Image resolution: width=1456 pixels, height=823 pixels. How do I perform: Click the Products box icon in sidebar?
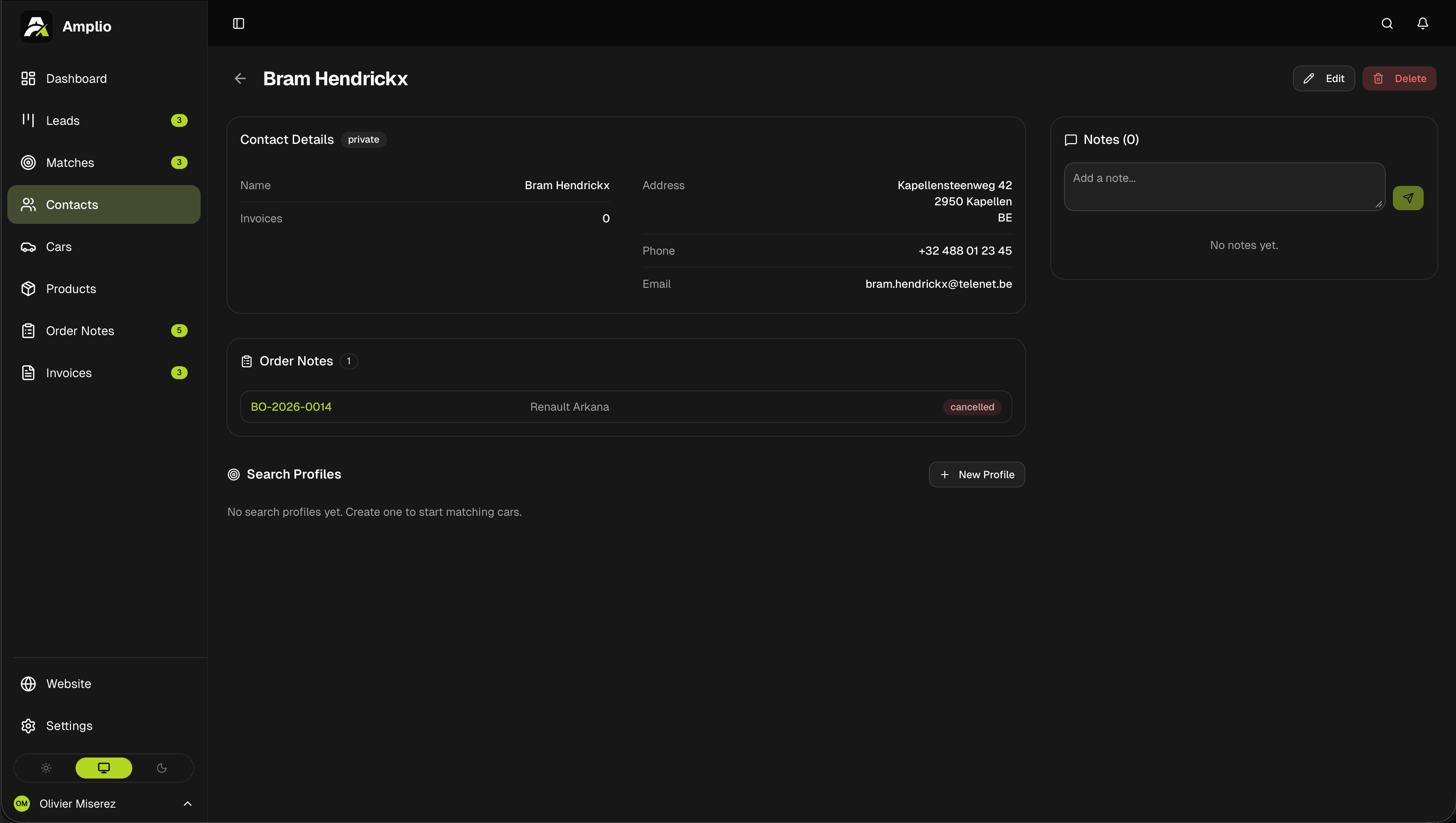coord(28,289)
